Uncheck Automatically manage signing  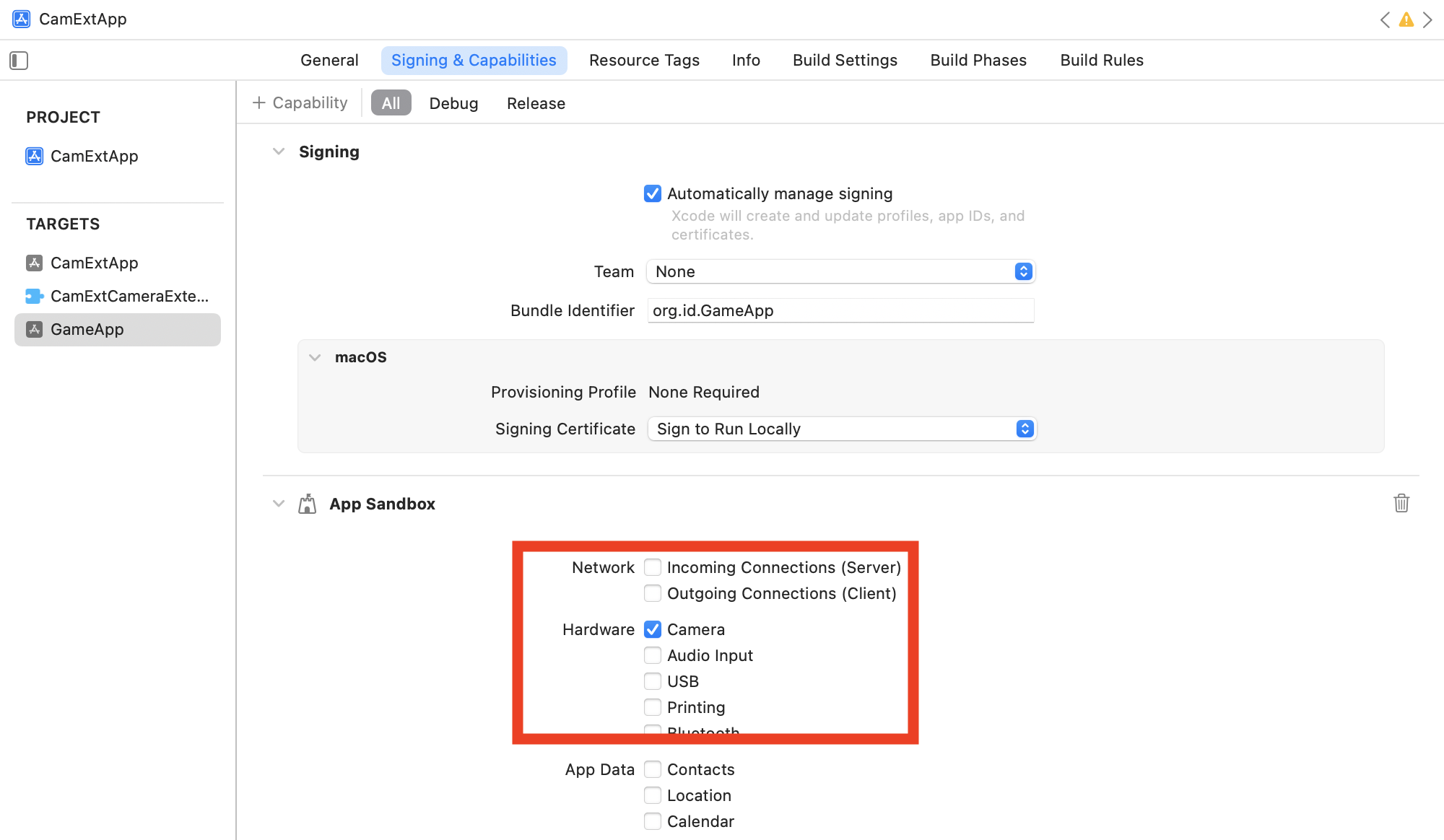click(653, 193)
